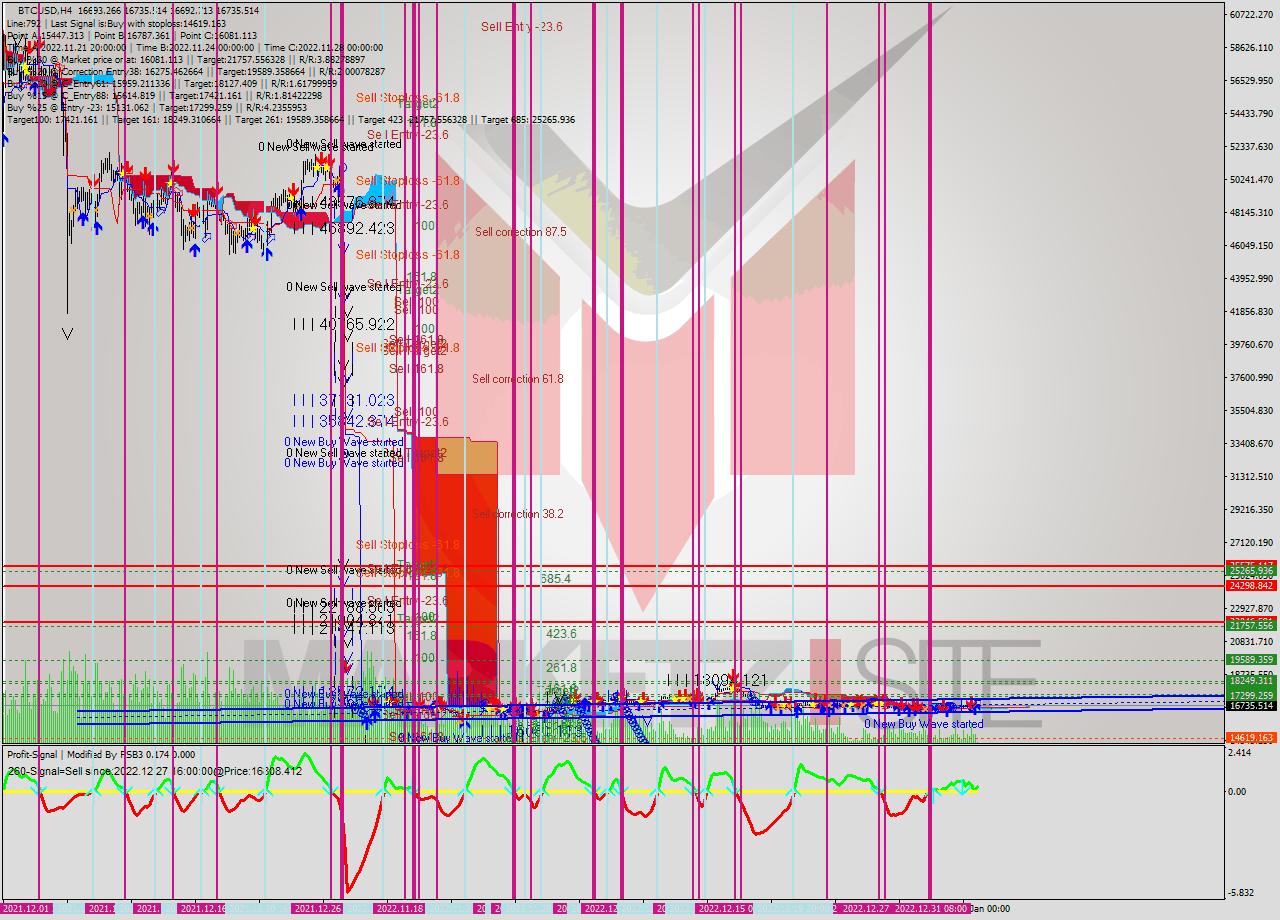Click the 46049.150 price scale value
Viewport: 1280px width, 920px height.
coord(1250,245)
